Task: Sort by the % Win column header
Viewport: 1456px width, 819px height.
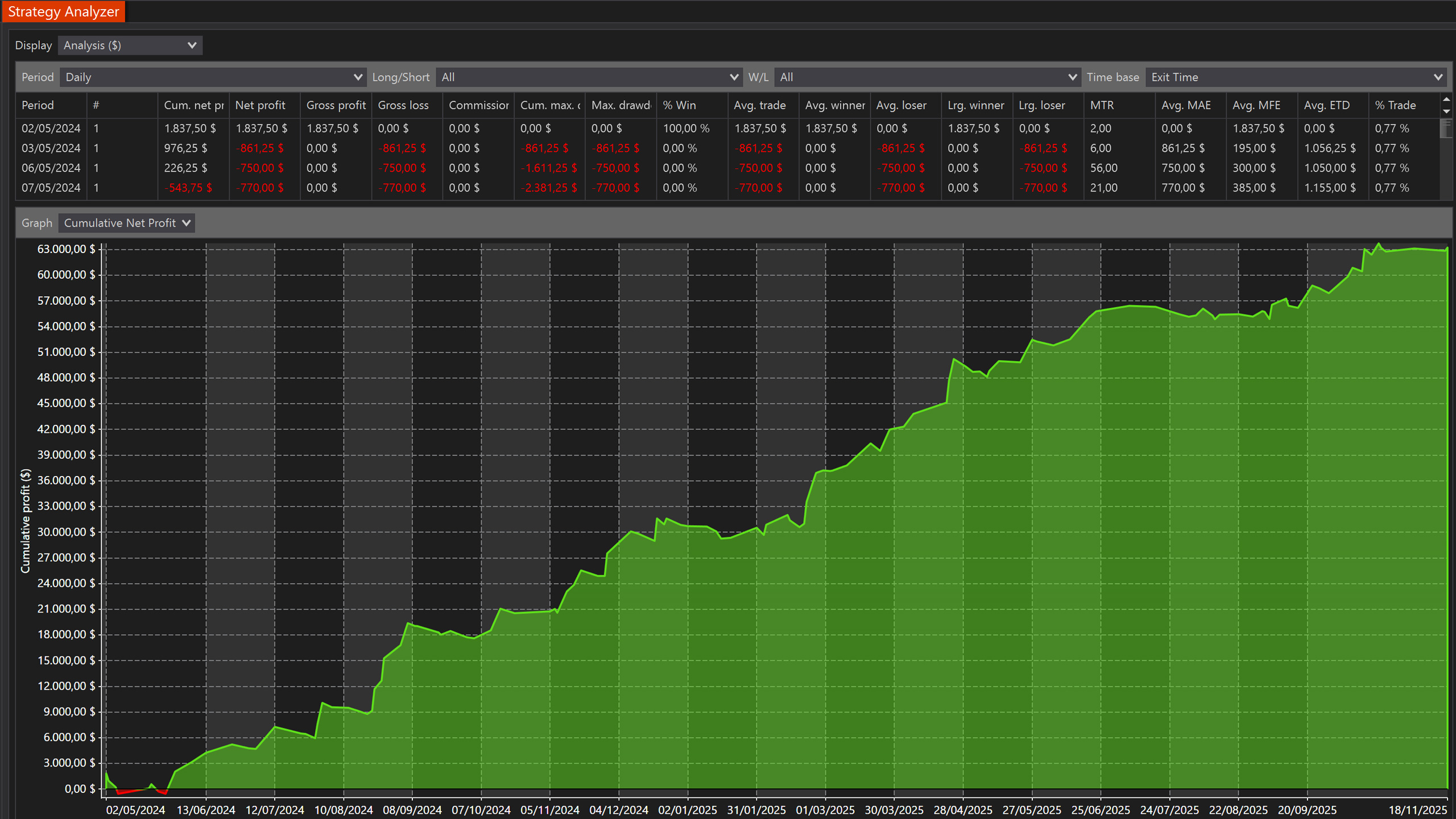Action: 680,105
